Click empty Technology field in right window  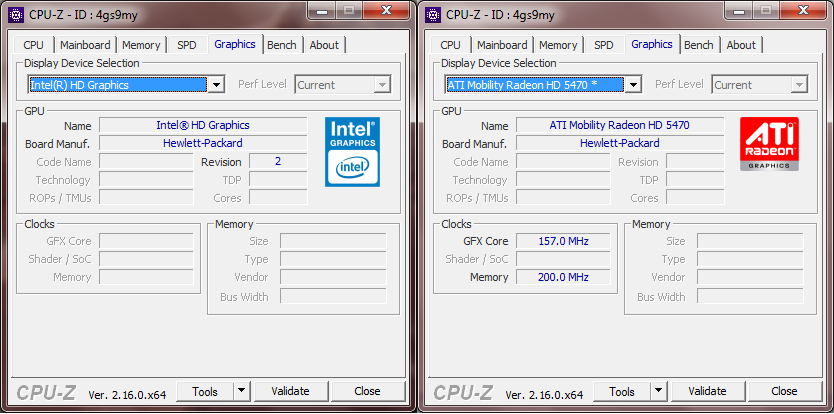point(564,179)
